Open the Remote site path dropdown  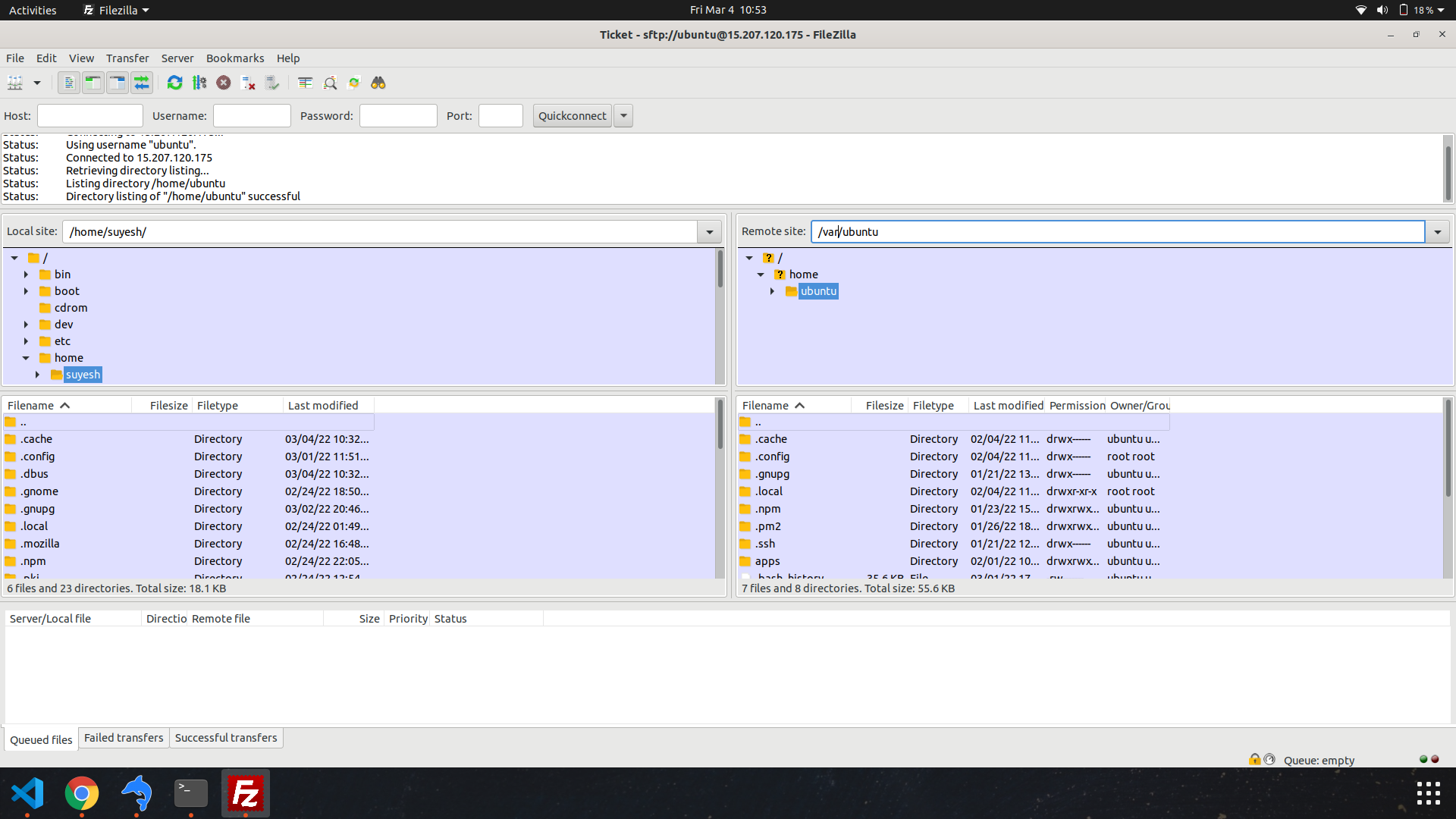tap(1438, 232)
